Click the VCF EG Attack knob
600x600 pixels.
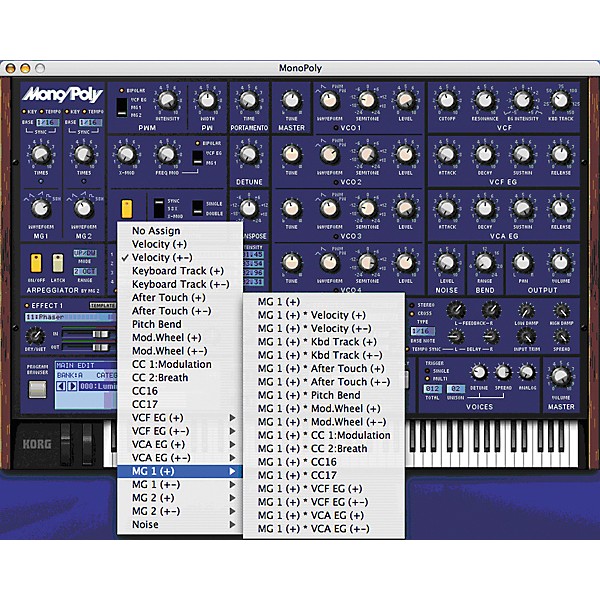pos(447,155)
